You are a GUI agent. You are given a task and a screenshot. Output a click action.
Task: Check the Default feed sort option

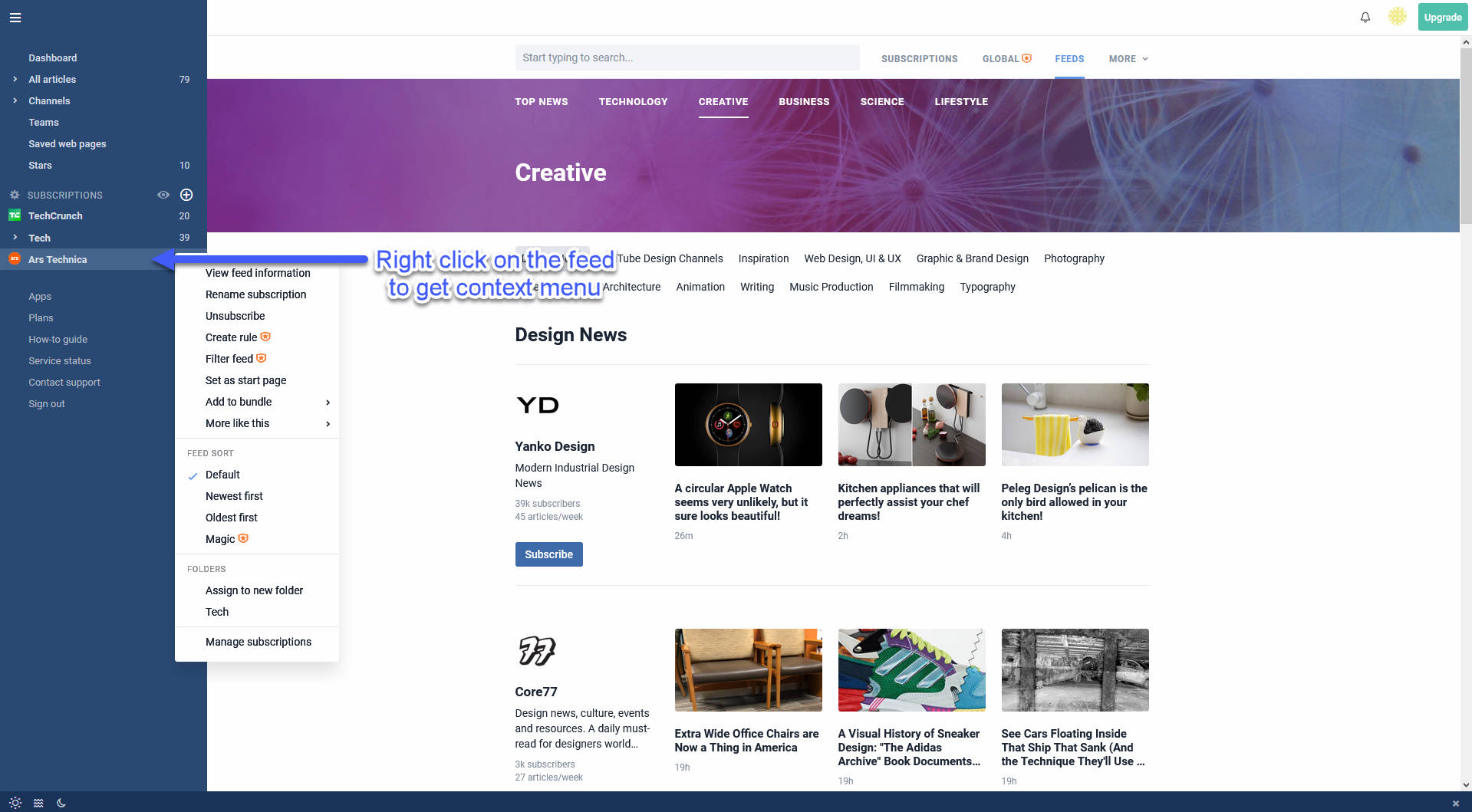click(x=222, y=475)
